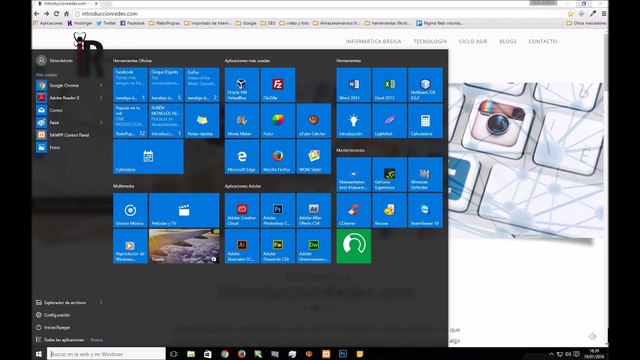Launch the Adobe Dreamweaver tile
Viewport: 640px width, 360px height.
[x=313, y=247]
